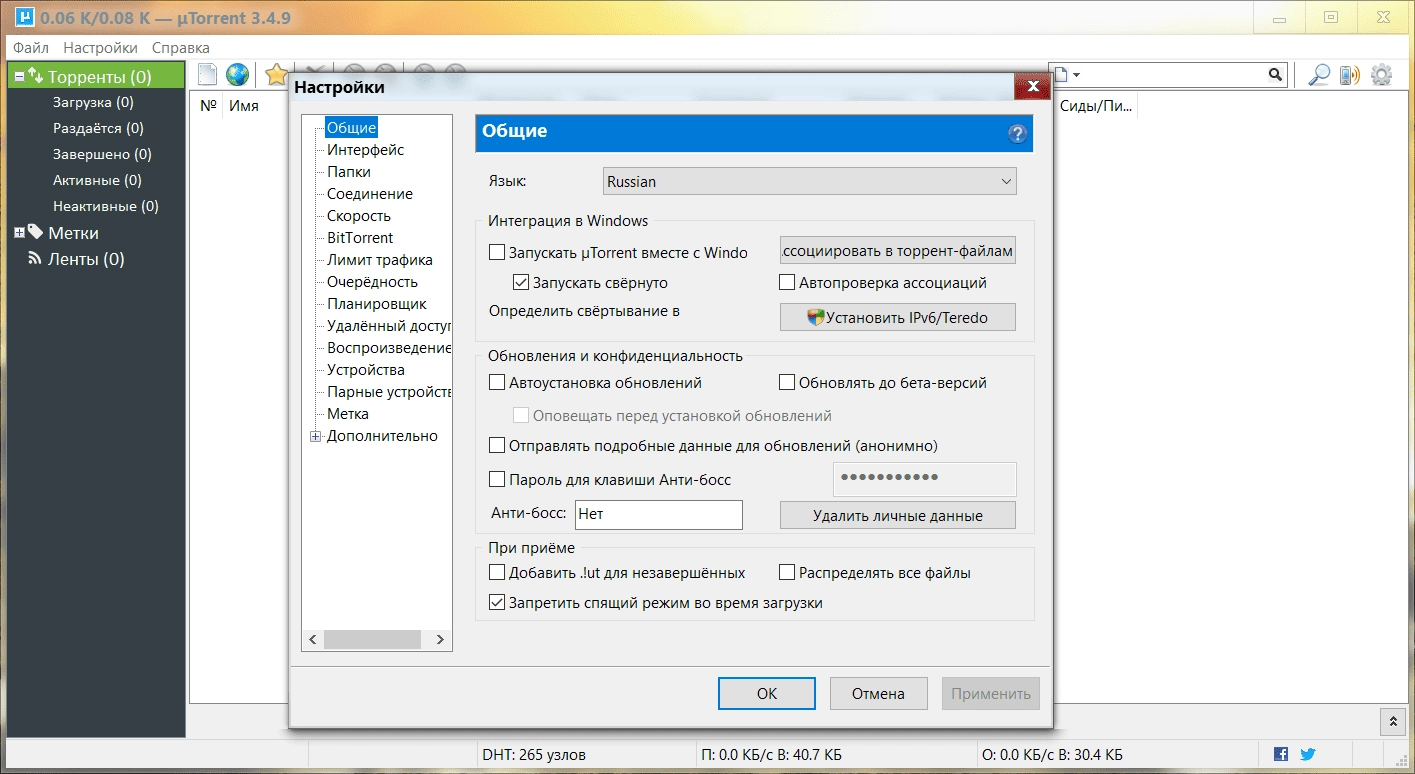Create a new torrent via the document icon
Image resolution: width=1415 pixels, height=774 pixels.
pos(207,74)
